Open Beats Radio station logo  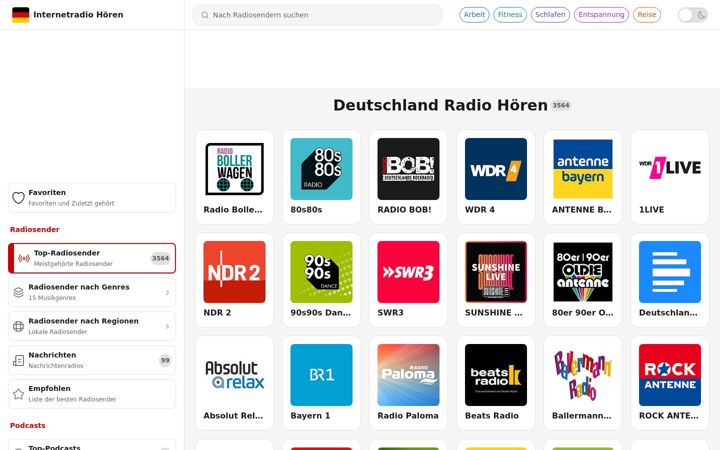(496, 375)
